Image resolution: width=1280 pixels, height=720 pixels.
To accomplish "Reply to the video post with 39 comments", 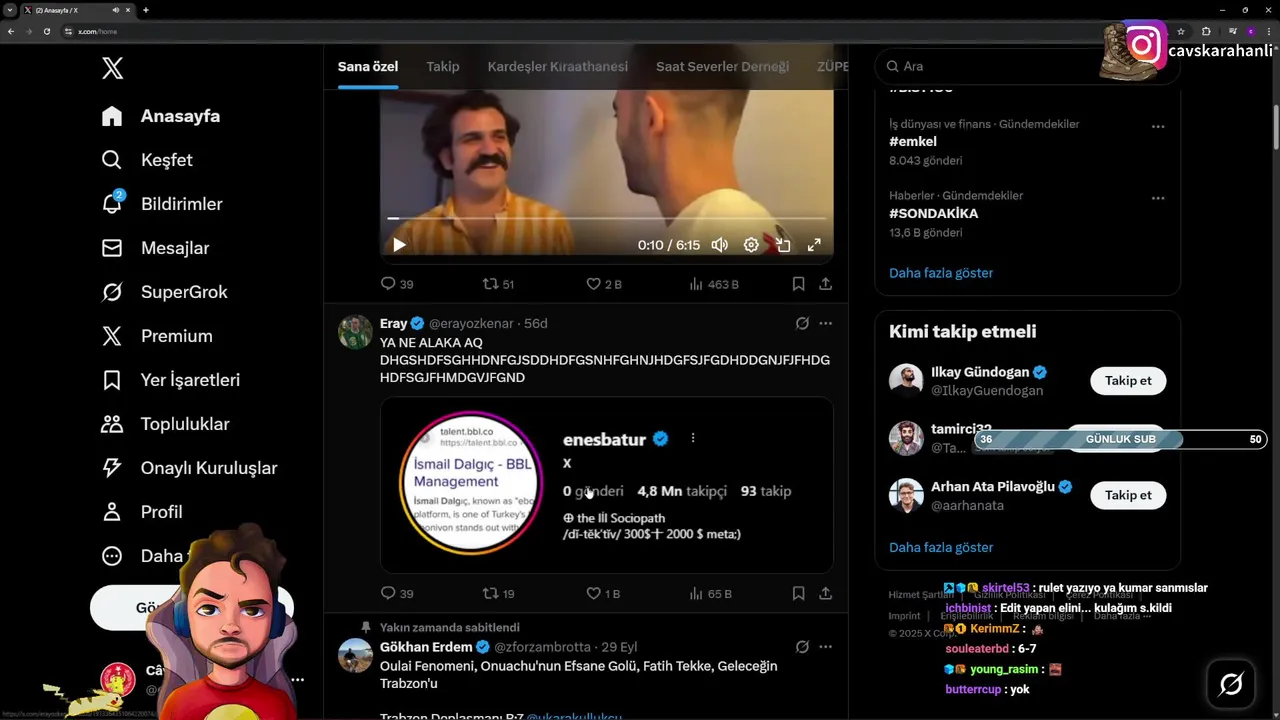I will 397,284.
